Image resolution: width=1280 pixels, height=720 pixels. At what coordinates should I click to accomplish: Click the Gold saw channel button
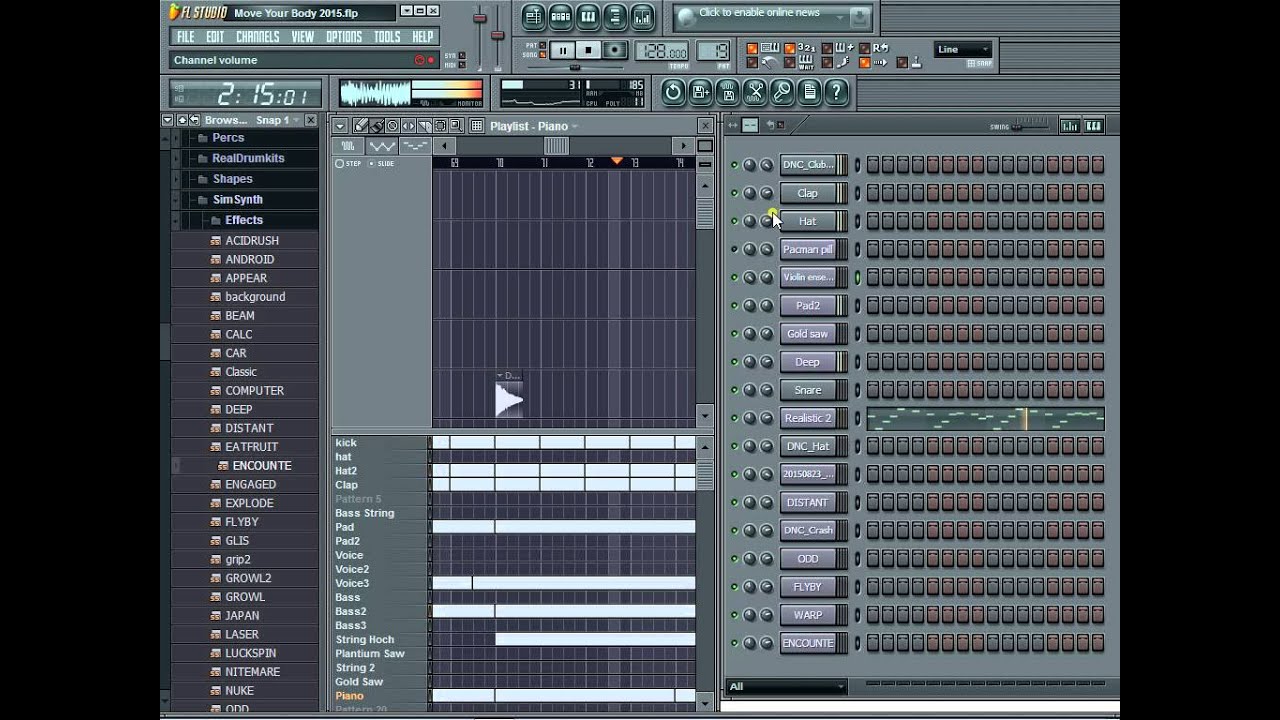pyautogui.click(x=808, y=334)
